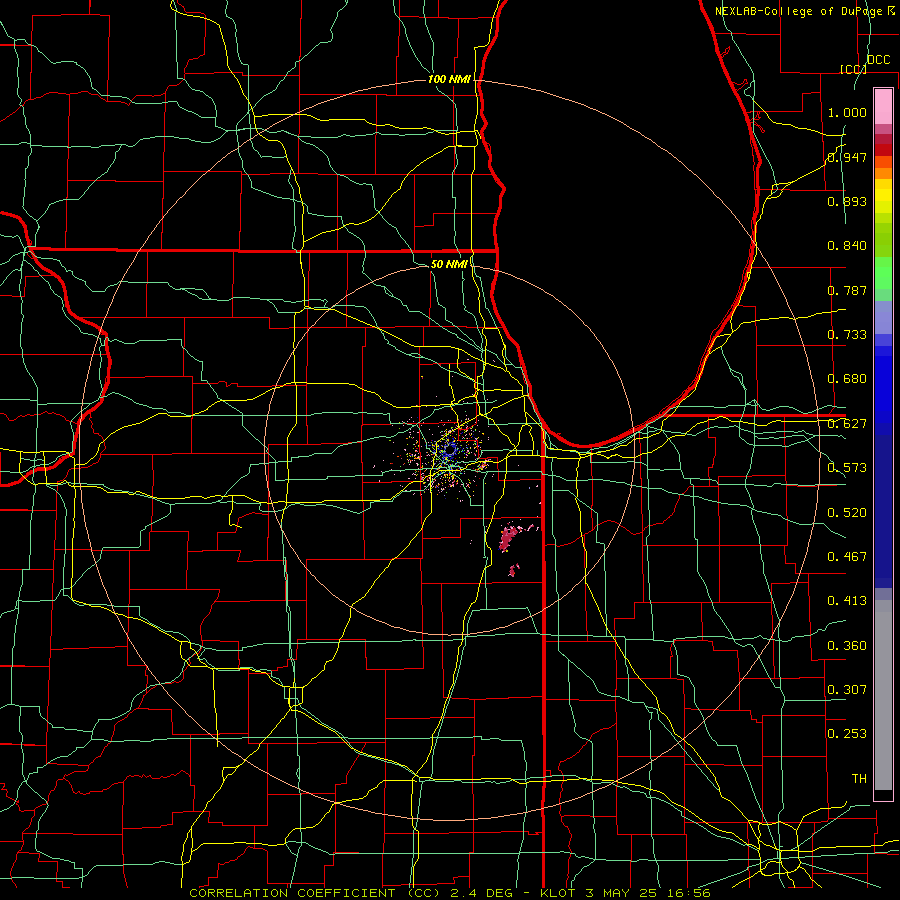Click the 0.893 scale value
This screenshot has height=900, width=900.
847,201
